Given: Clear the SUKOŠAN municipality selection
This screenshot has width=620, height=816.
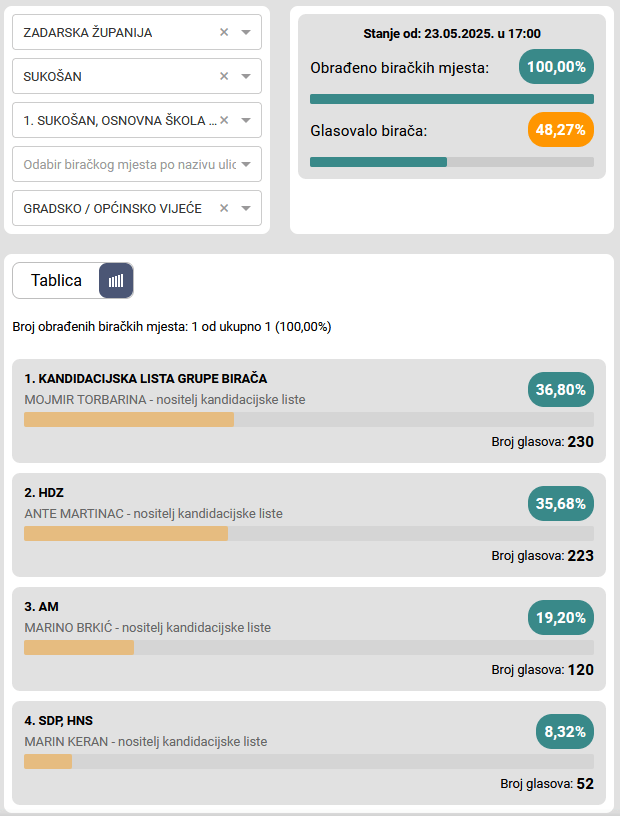Looking at the screenshot, I should (x=224, y=76).
